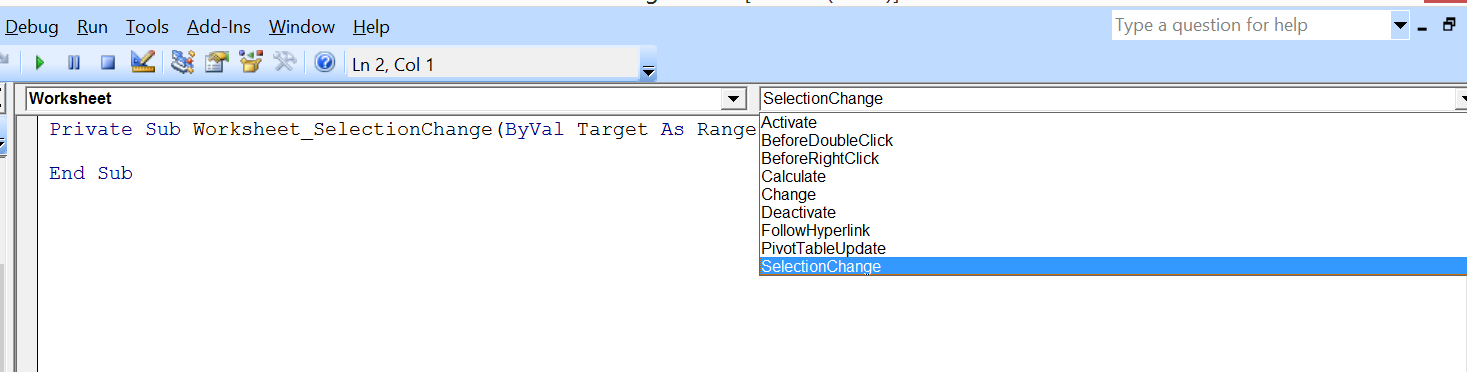The width and height of the screenshot is (1467, 372).
Task: Expand the help question box dropdown arrow
Action: point(1400,26)
